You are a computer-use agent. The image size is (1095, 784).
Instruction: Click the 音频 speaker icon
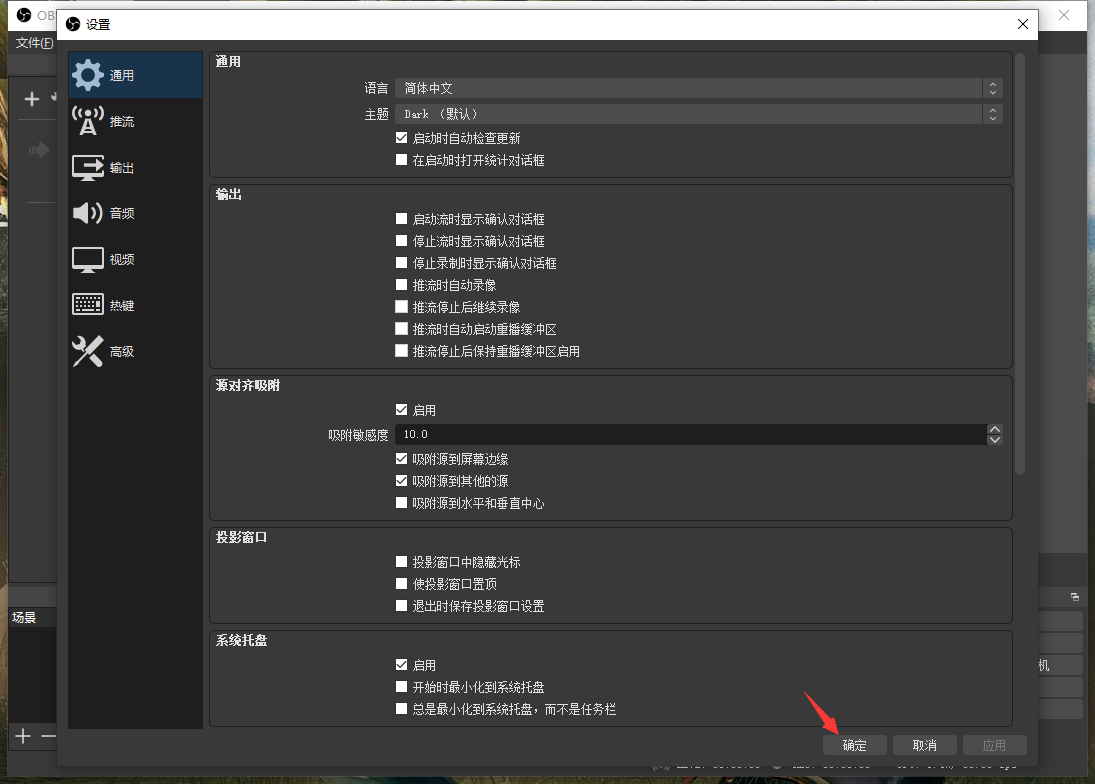pyautogui.click(x=88, y=213)
